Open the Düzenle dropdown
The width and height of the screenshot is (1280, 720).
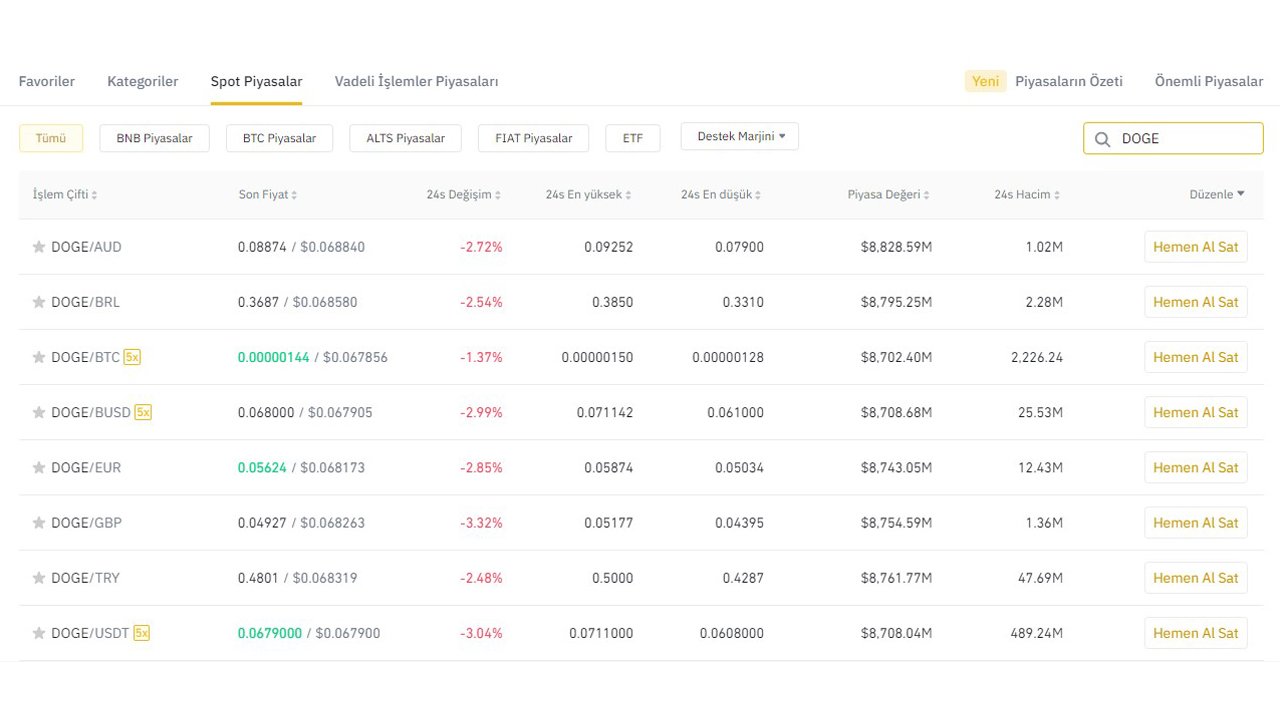click(1217, 195)
